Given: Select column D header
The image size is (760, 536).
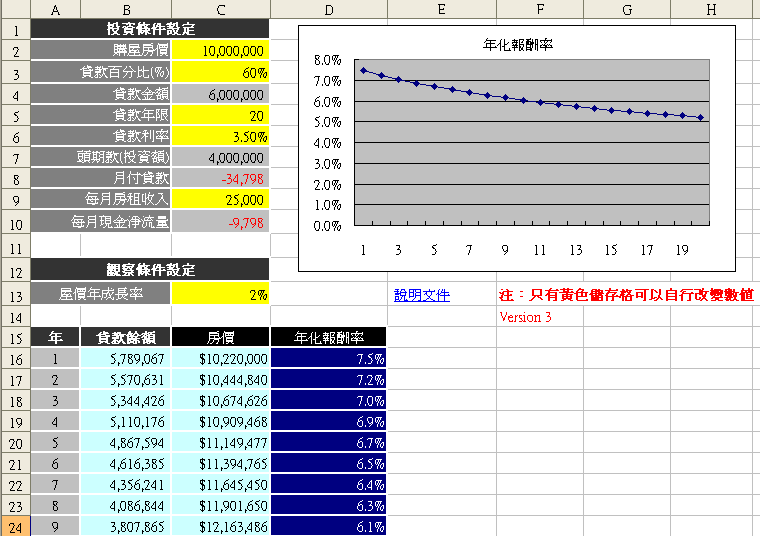Looking at the screenshot, I should tap(328, 9).
